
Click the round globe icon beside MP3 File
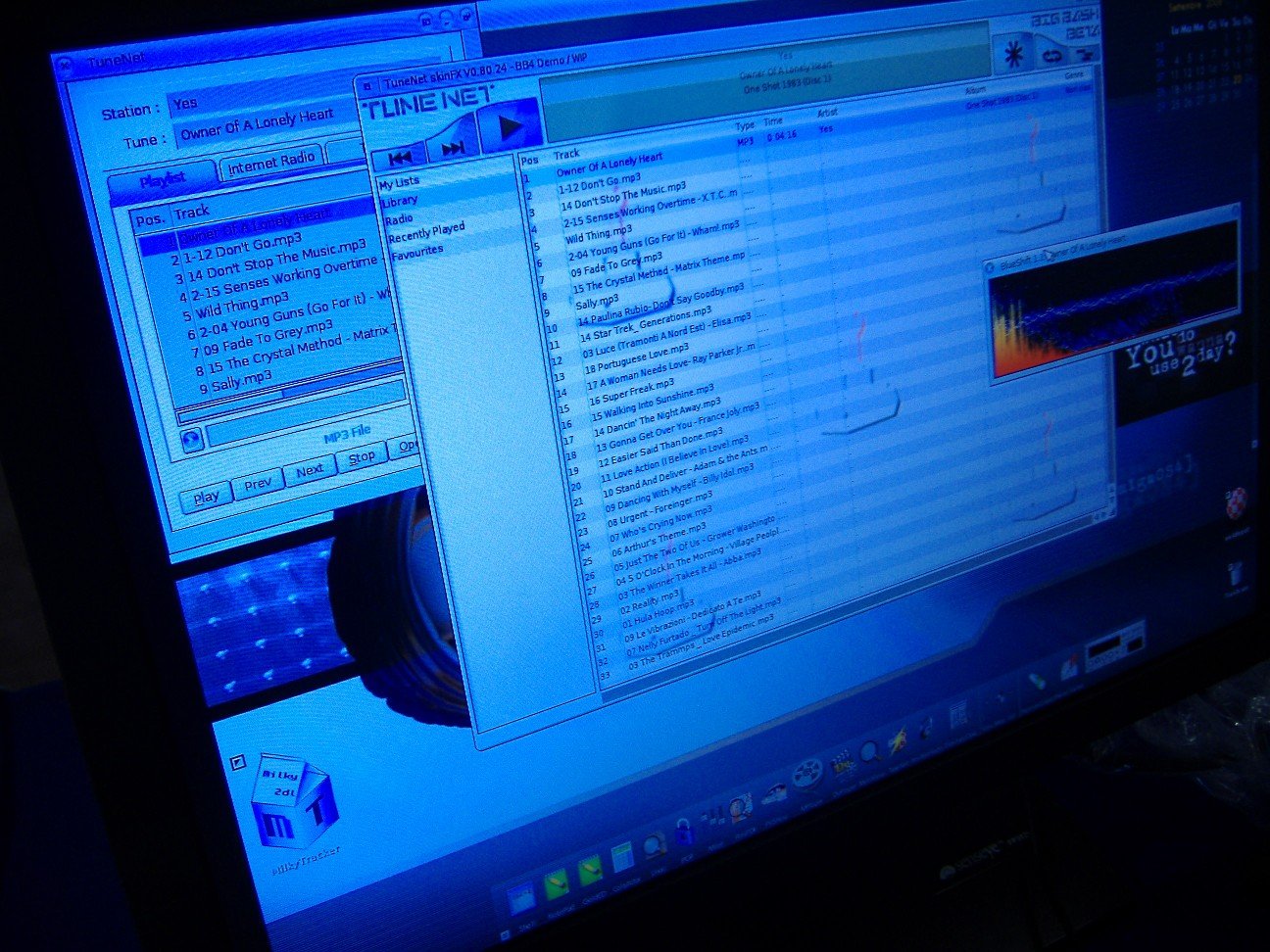pos(192,438)
